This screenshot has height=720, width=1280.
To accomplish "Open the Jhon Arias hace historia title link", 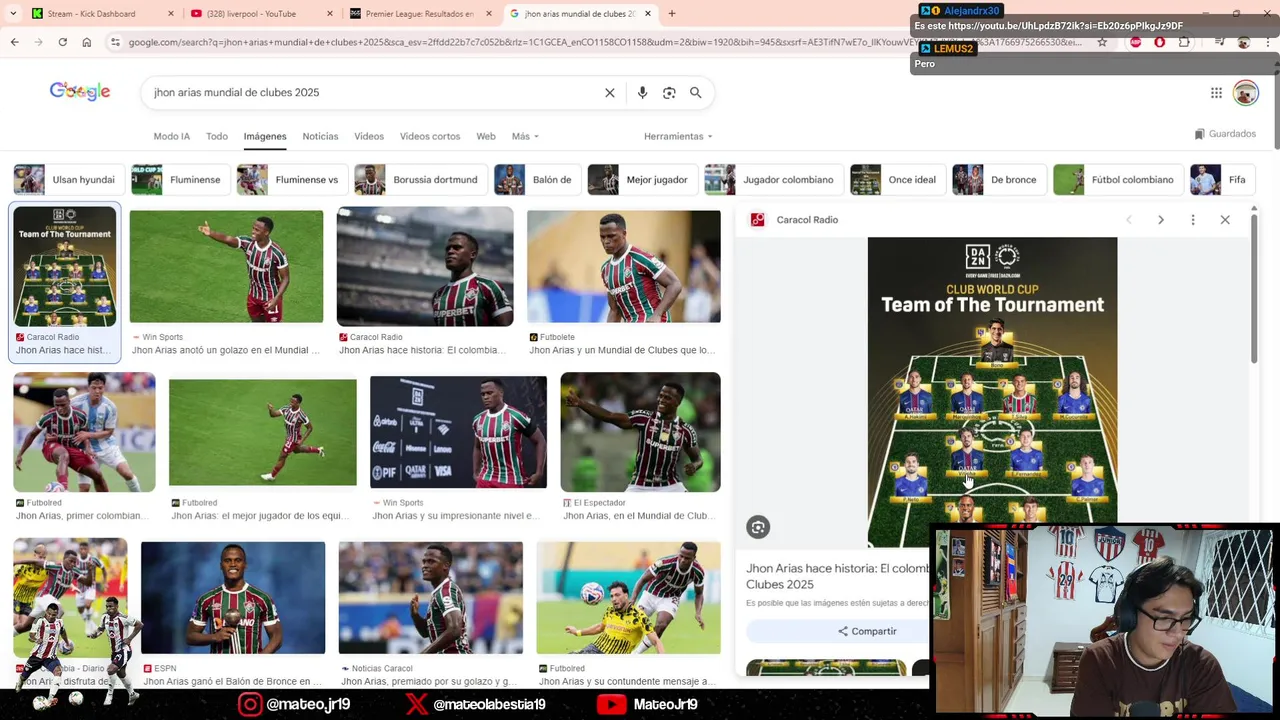I will coord(838,576).
